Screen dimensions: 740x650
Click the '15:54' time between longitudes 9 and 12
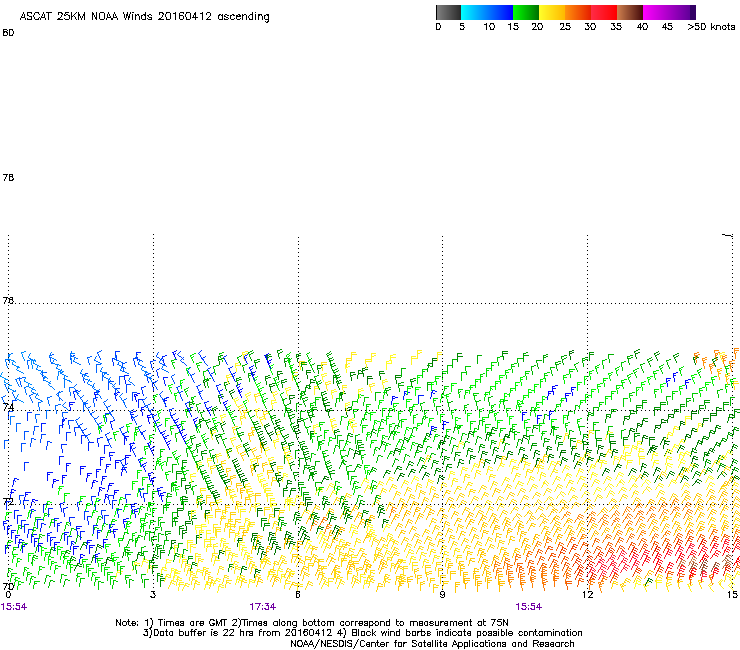[529, 607]
